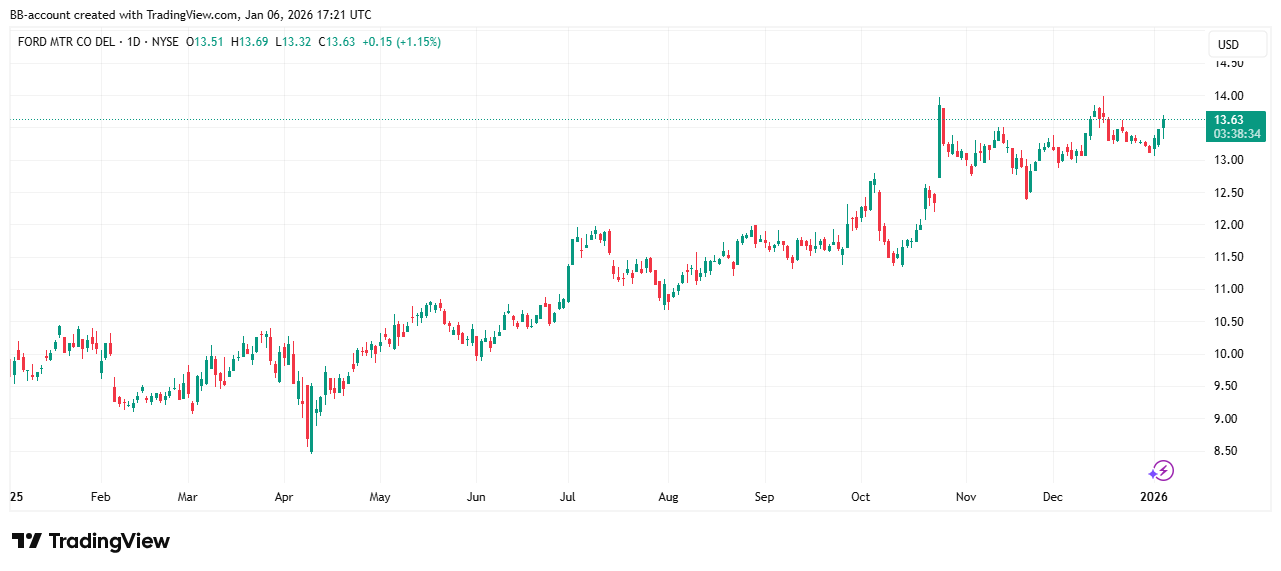Image resolution: width=1281 pixels, height=571 pixels.
Task: Click the TradingView logo icon
Action: (27, 541)
